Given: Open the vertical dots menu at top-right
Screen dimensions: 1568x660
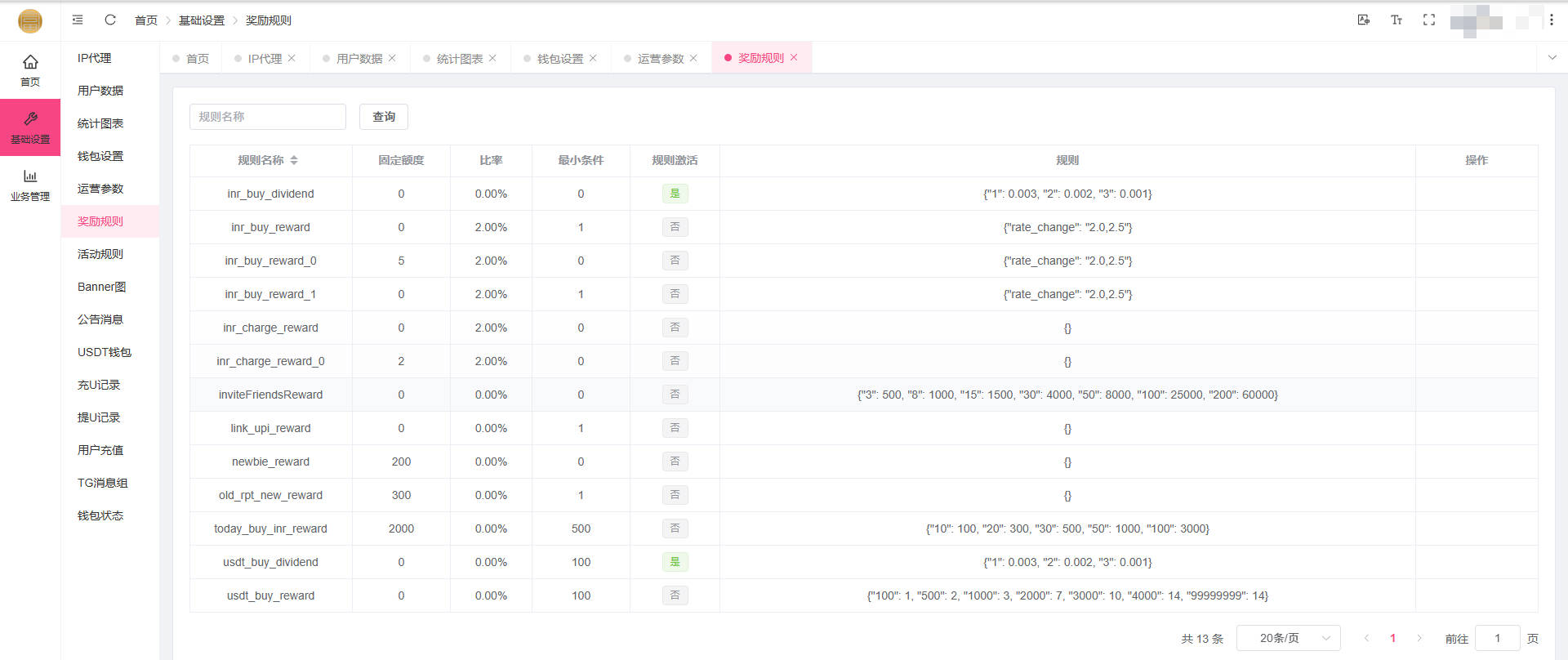Looking at the screenshot, I should coord(1551,20).
